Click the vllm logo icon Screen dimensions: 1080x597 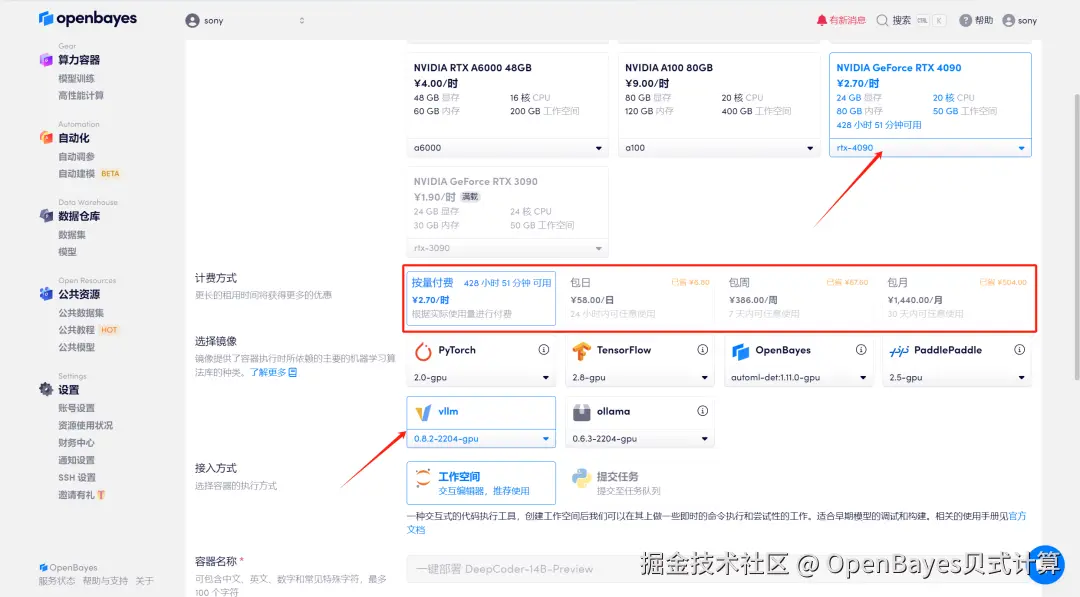(x=423, y=412)
